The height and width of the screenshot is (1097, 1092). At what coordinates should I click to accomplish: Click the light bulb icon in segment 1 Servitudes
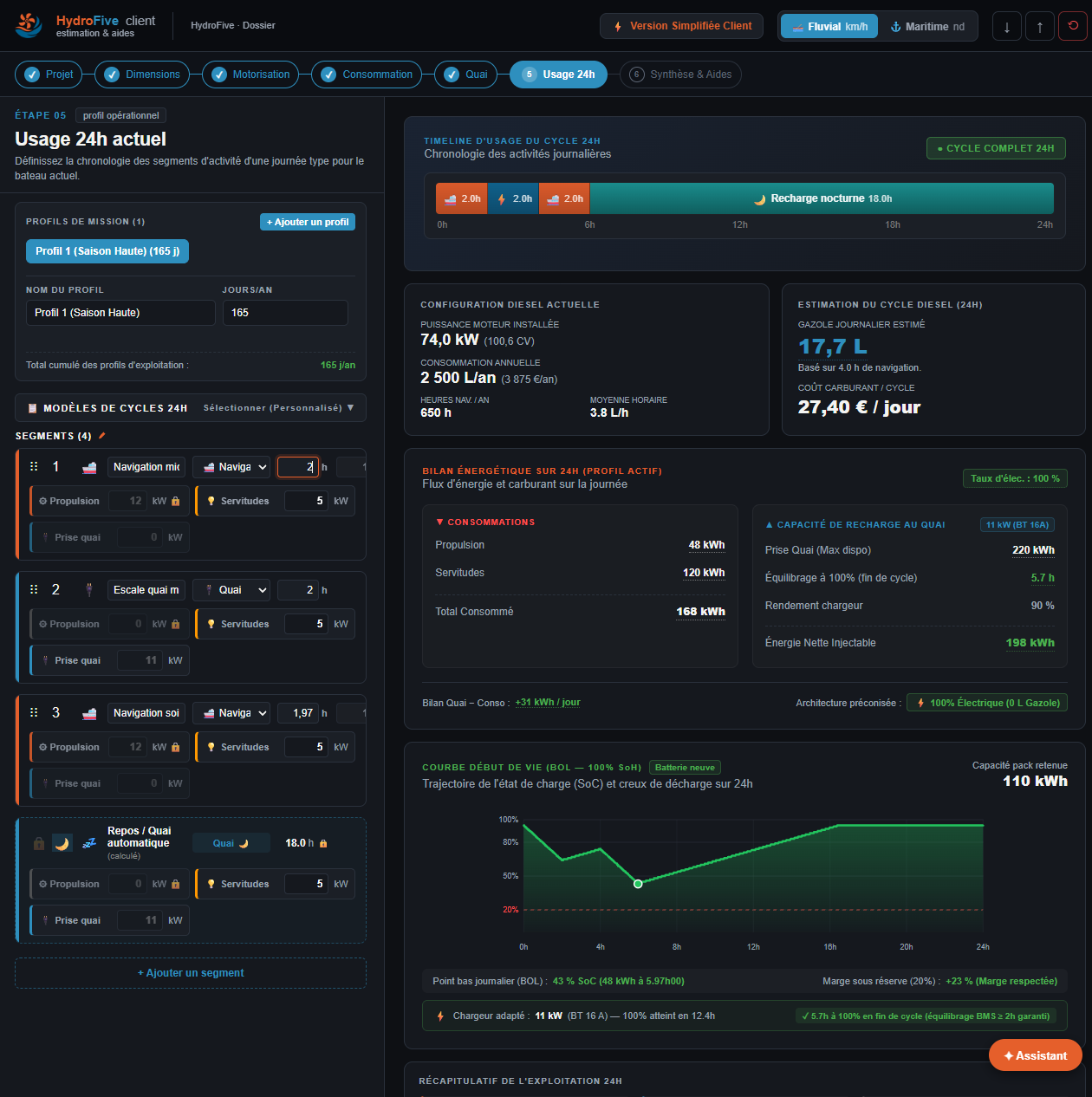coord(211,501)
